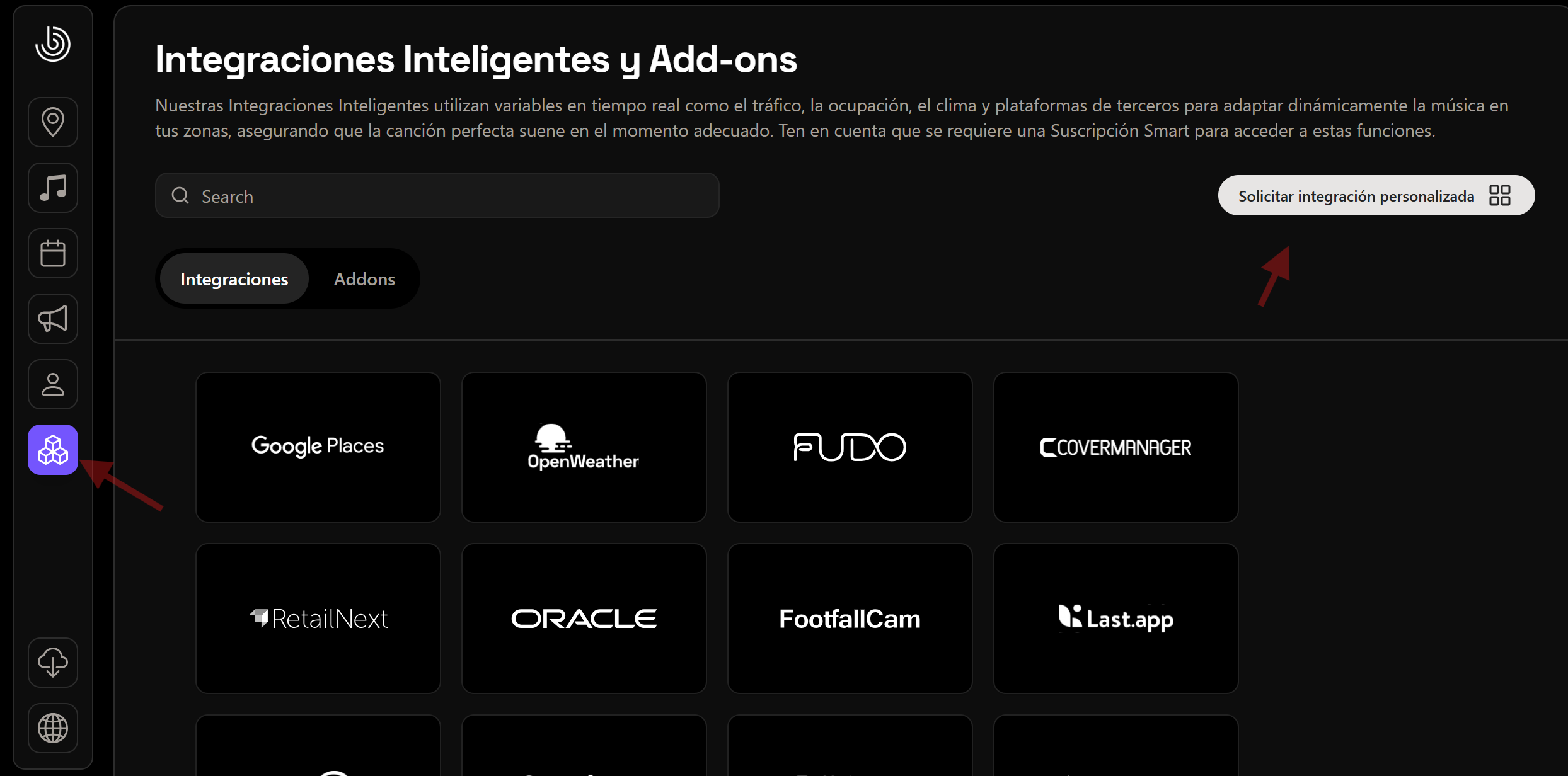Screen dimensions: 1568x776
Task: Open the music note section
Action: [x=53, y=188]
